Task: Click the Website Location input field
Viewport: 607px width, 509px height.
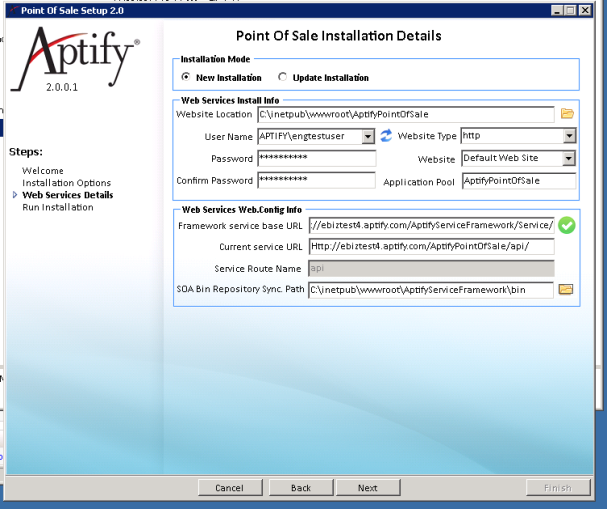Action: 406,115
